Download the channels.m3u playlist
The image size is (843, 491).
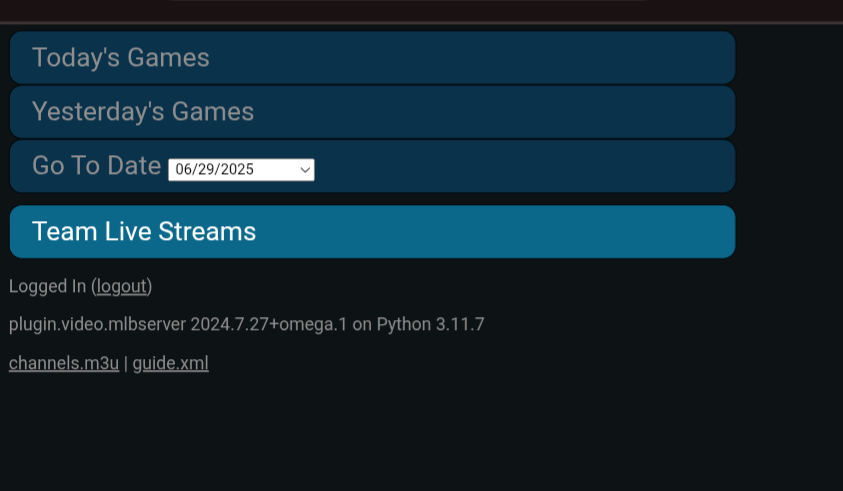(64, 363)
